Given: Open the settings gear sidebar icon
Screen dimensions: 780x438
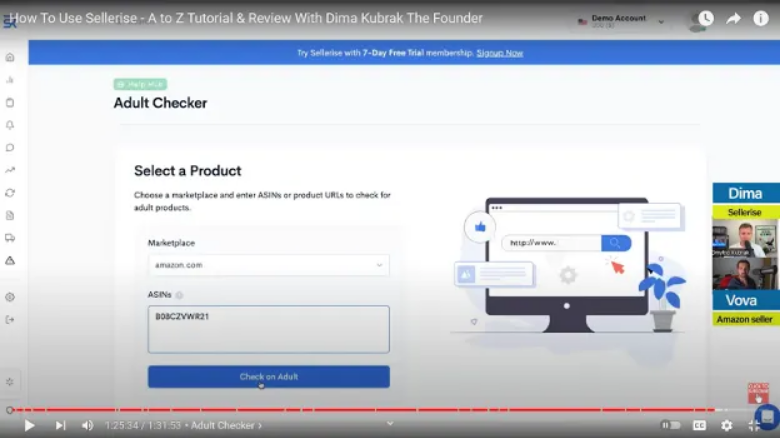Looking at the screenshot, I should coord(10,297).
